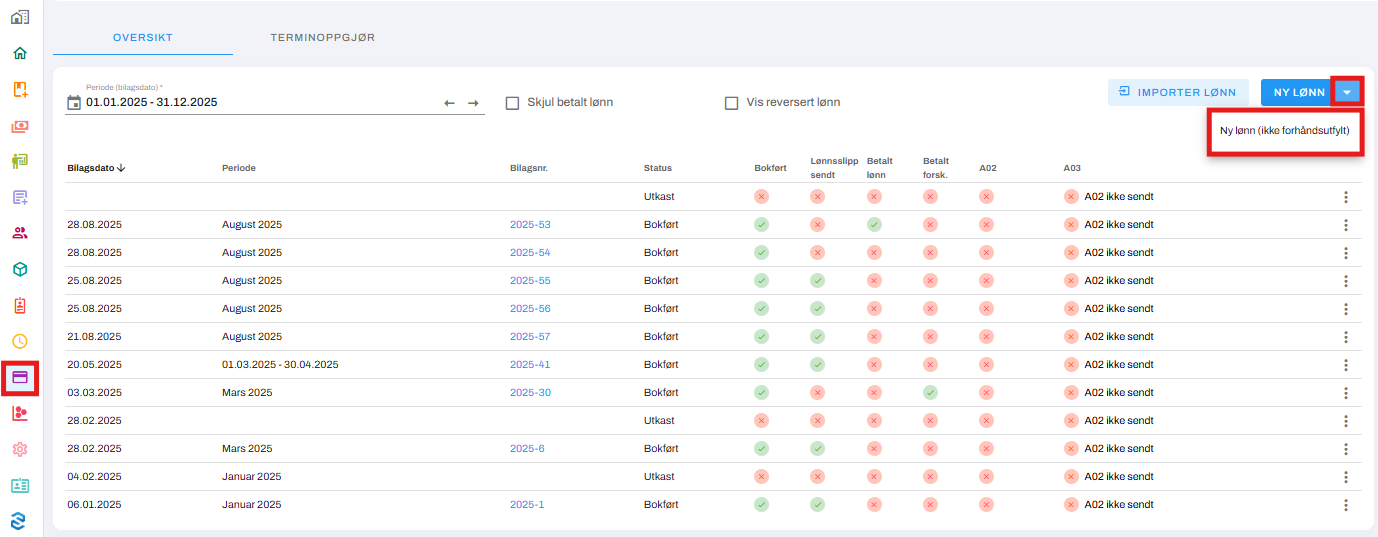Image resolution: width=1378 pixels, height=537 pixels.
Task: Open the orange clipboard sidebar icon
Action: 20,305
